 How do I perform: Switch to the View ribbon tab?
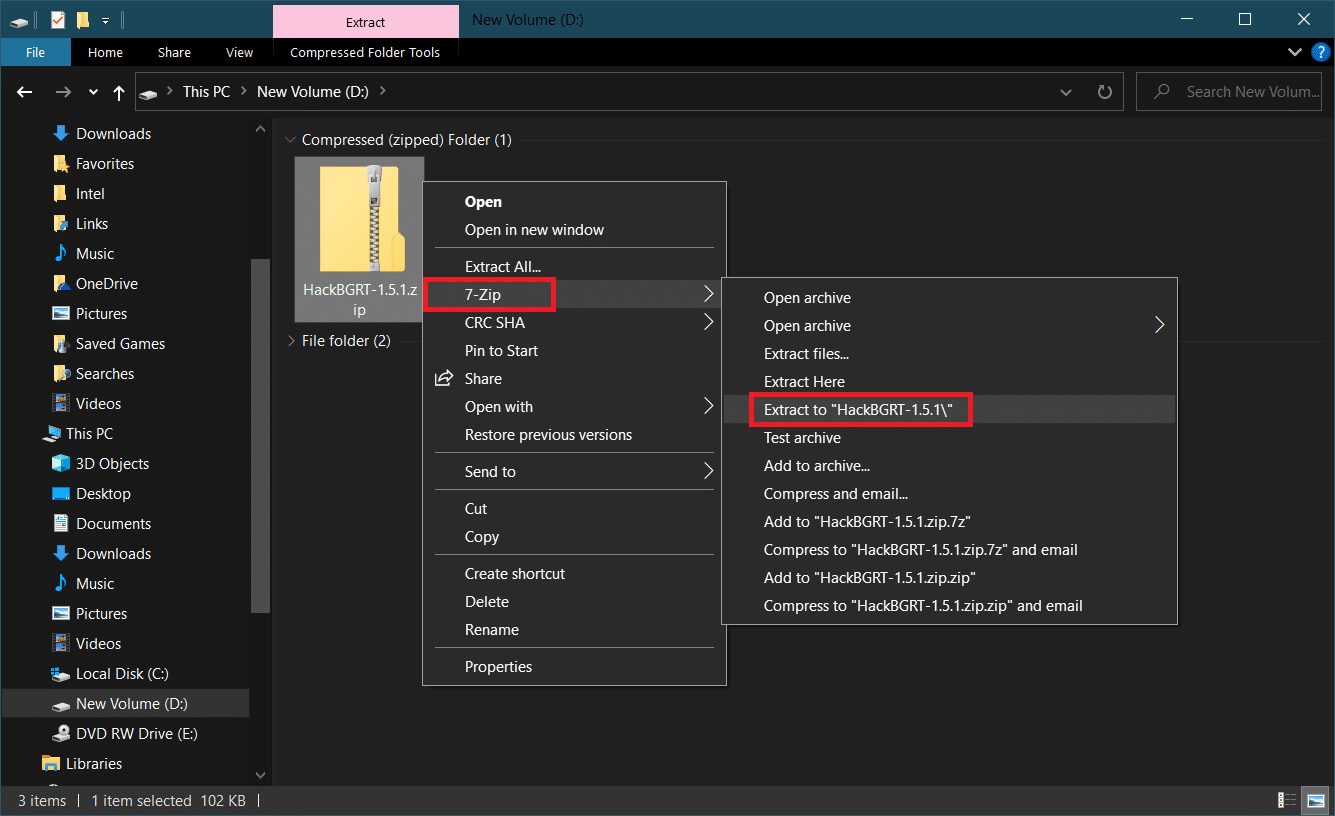click(239, 52)
